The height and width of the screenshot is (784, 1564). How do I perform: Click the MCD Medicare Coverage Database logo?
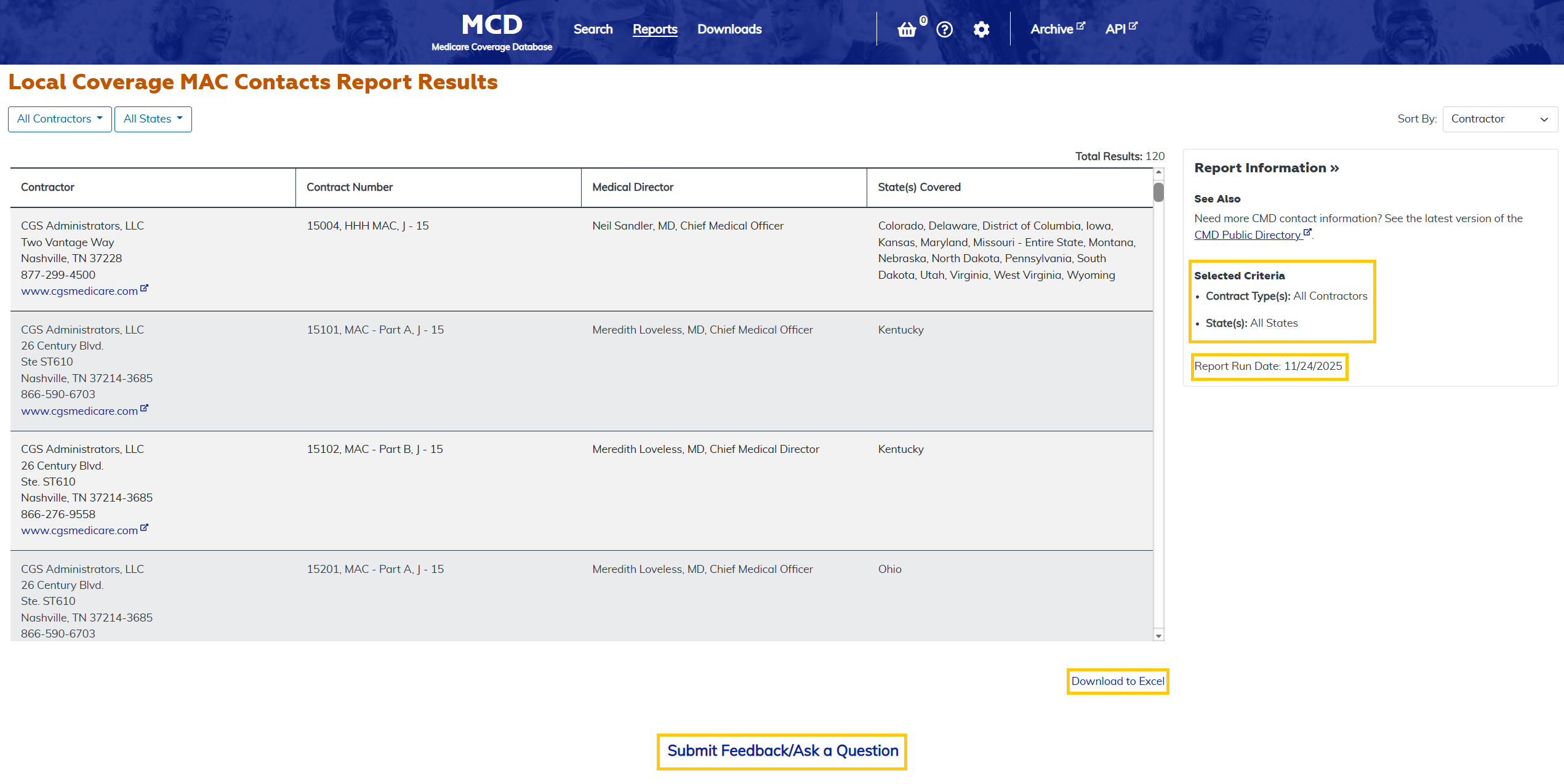click(492, 32)
